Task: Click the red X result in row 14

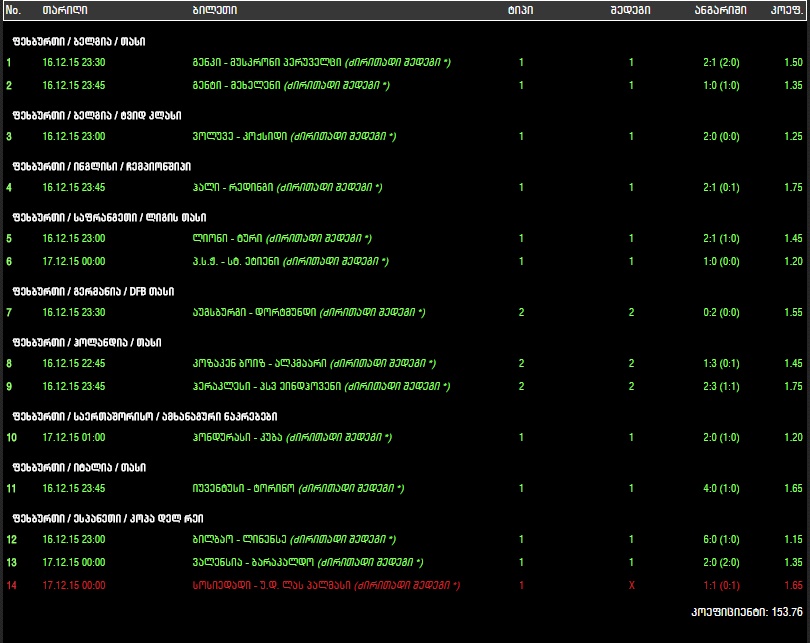Action: coord(631,585)
